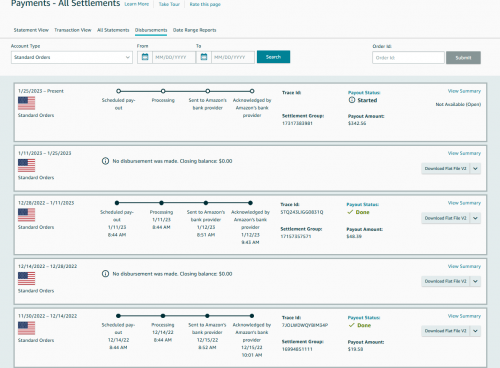
Task: Switch to Statement View tab
Action: (x=31, y=30)
